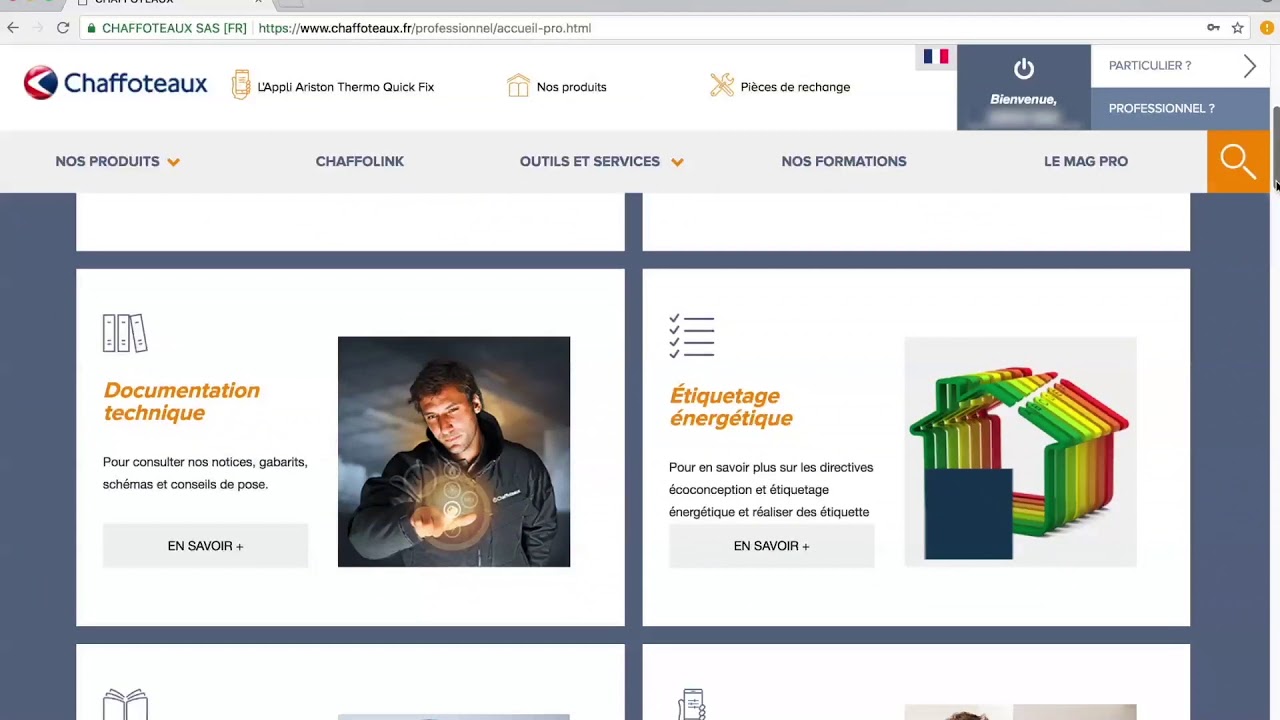This screenshot has width=1280, height=720.
Task: Click the checklist icon above Étiquetage énergétique
Action: 691,336
